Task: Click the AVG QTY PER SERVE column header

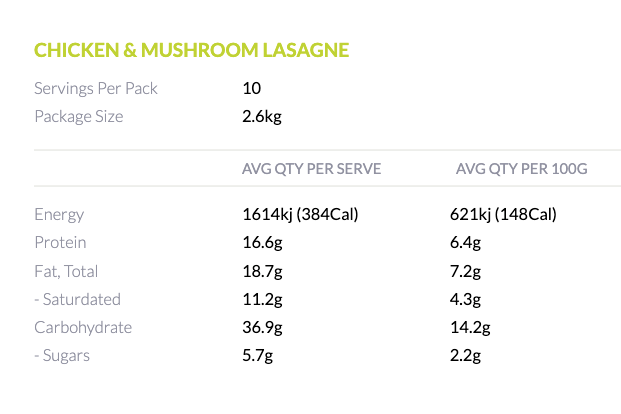Action: coord(311,168)
